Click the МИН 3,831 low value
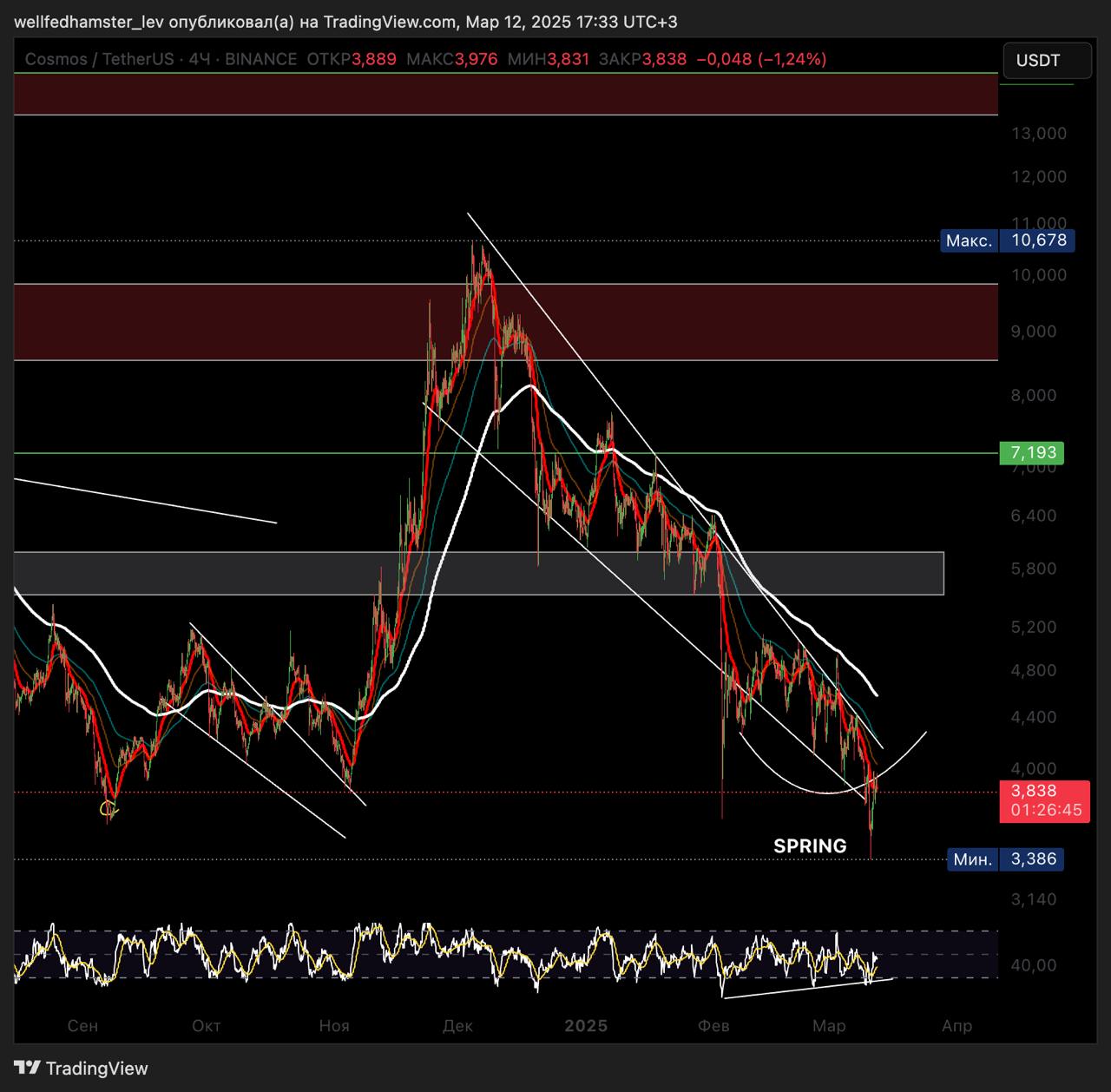 click(549, 59)
